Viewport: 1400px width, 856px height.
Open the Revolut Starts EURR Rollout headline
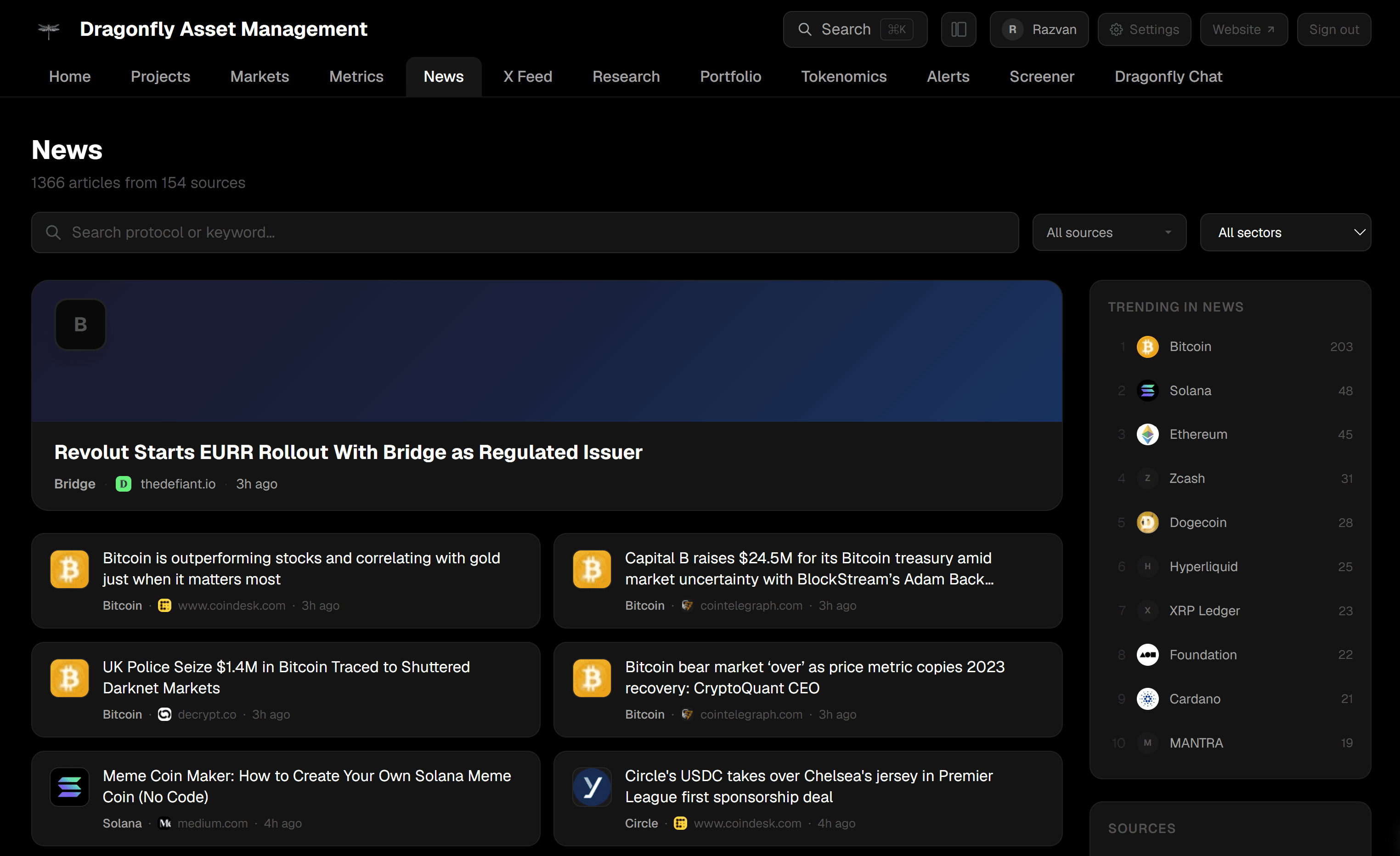[x=348, y=452]
